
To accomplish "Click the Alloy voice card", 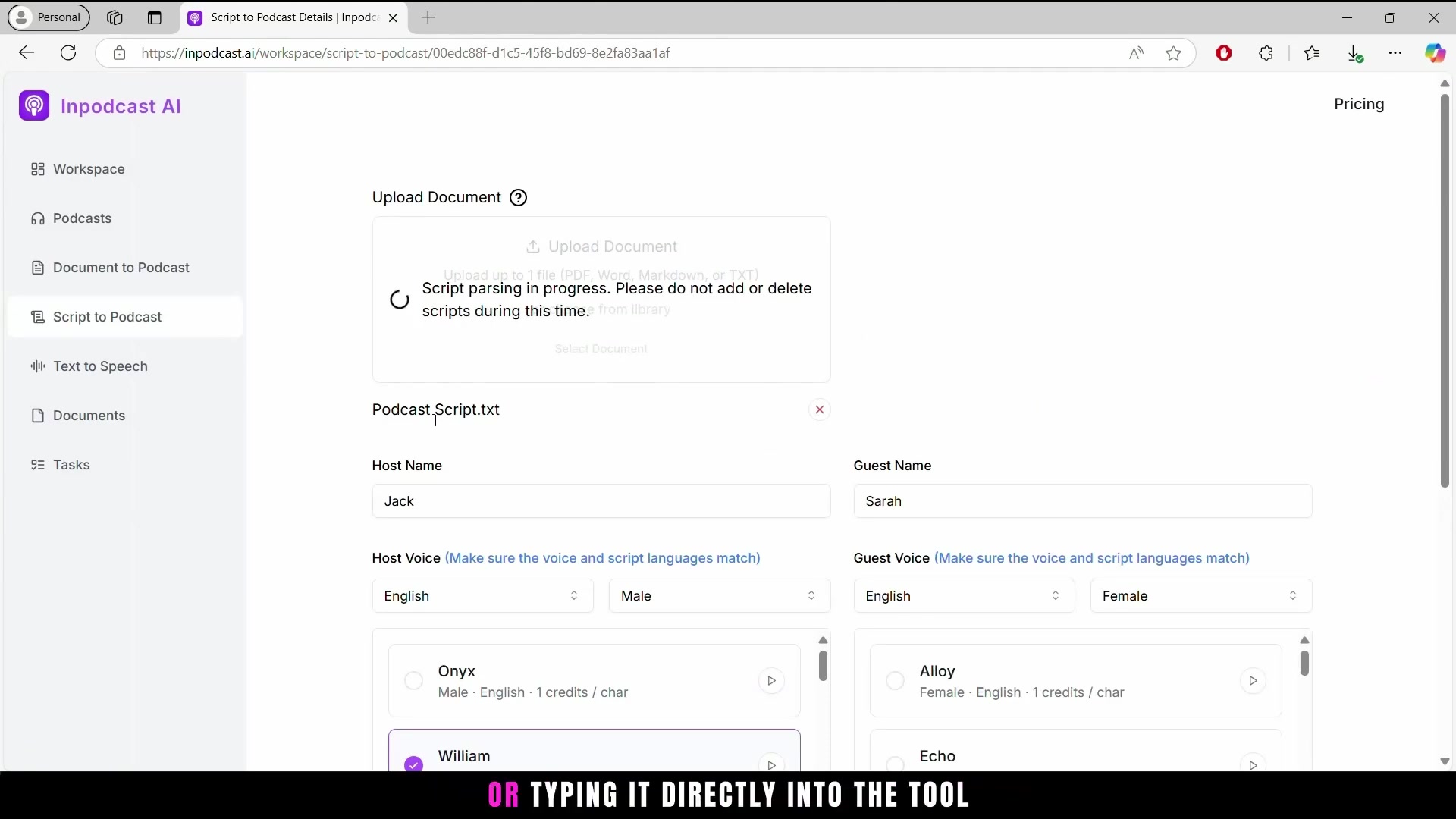I will [1076, 681].
